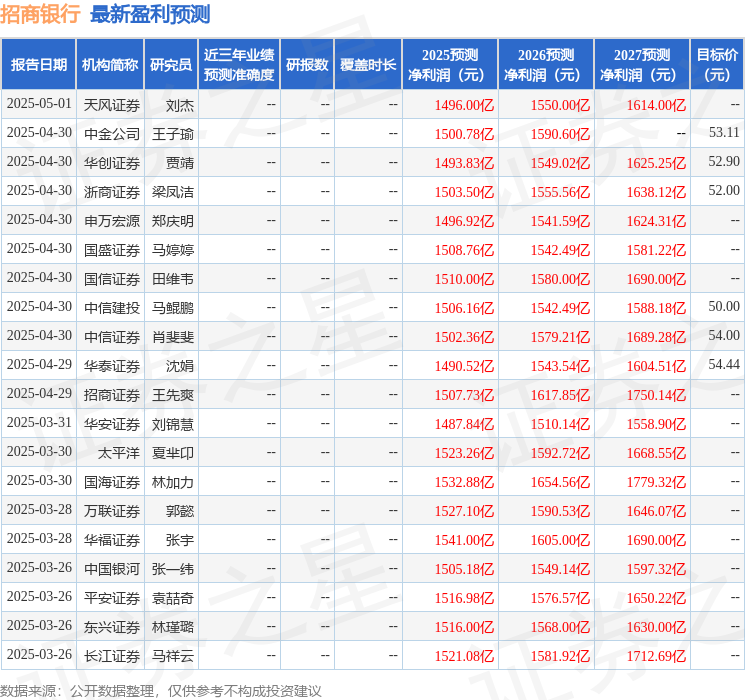Click analyst name 马鲲鹏
Image resolution: width=745 pixels, height=700 pixels.
[x=173, y=307]
